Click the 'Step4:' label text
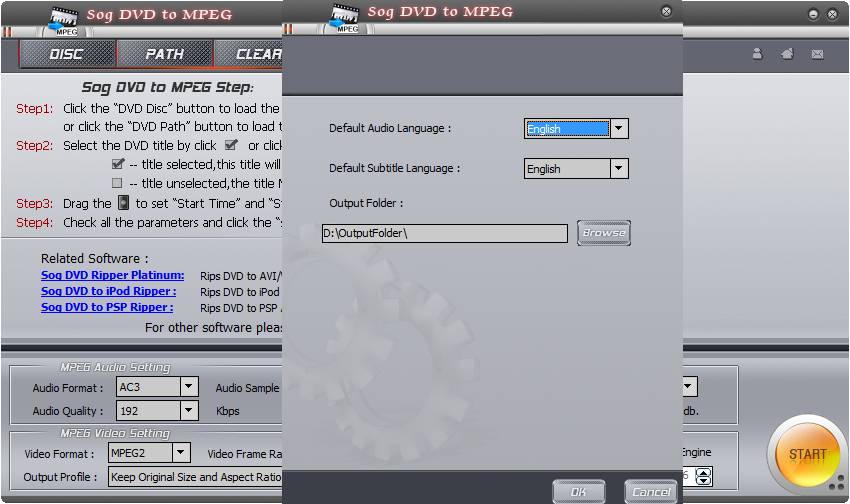Viewport: 850px width, 504px height. tap(35, 223)
